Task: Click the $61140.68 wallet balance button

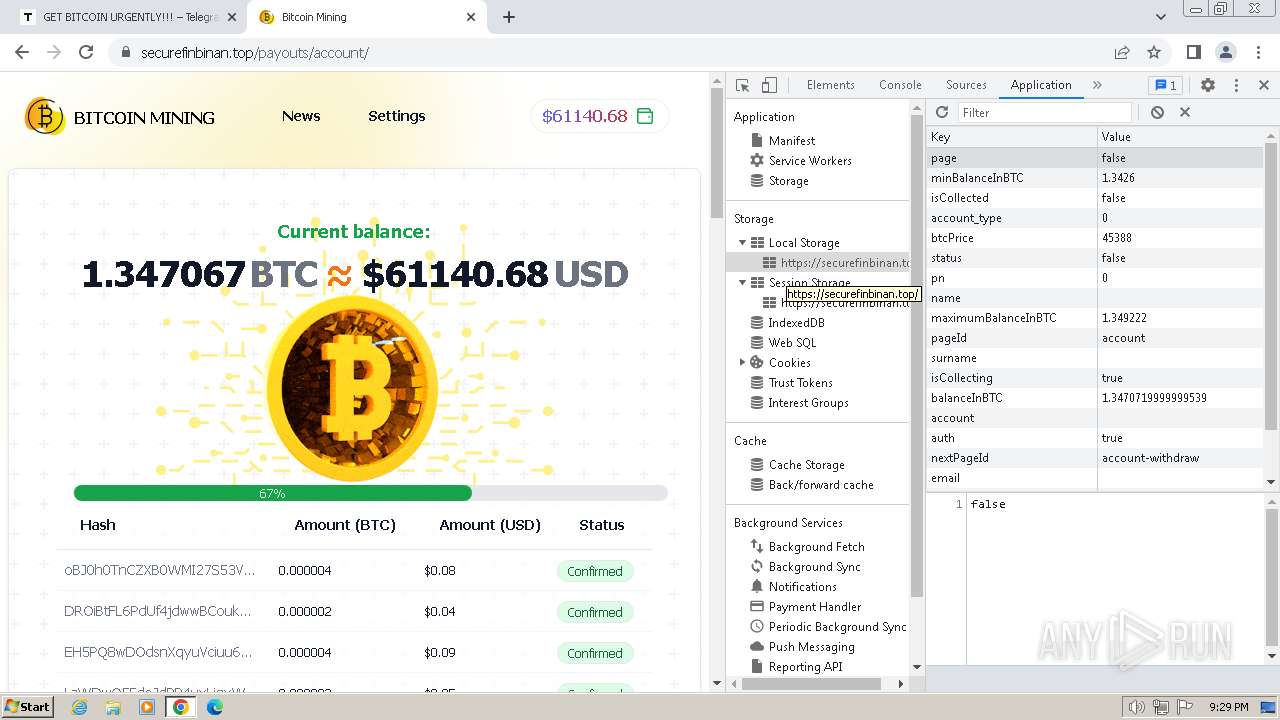Action: click(x=599, y=116)
